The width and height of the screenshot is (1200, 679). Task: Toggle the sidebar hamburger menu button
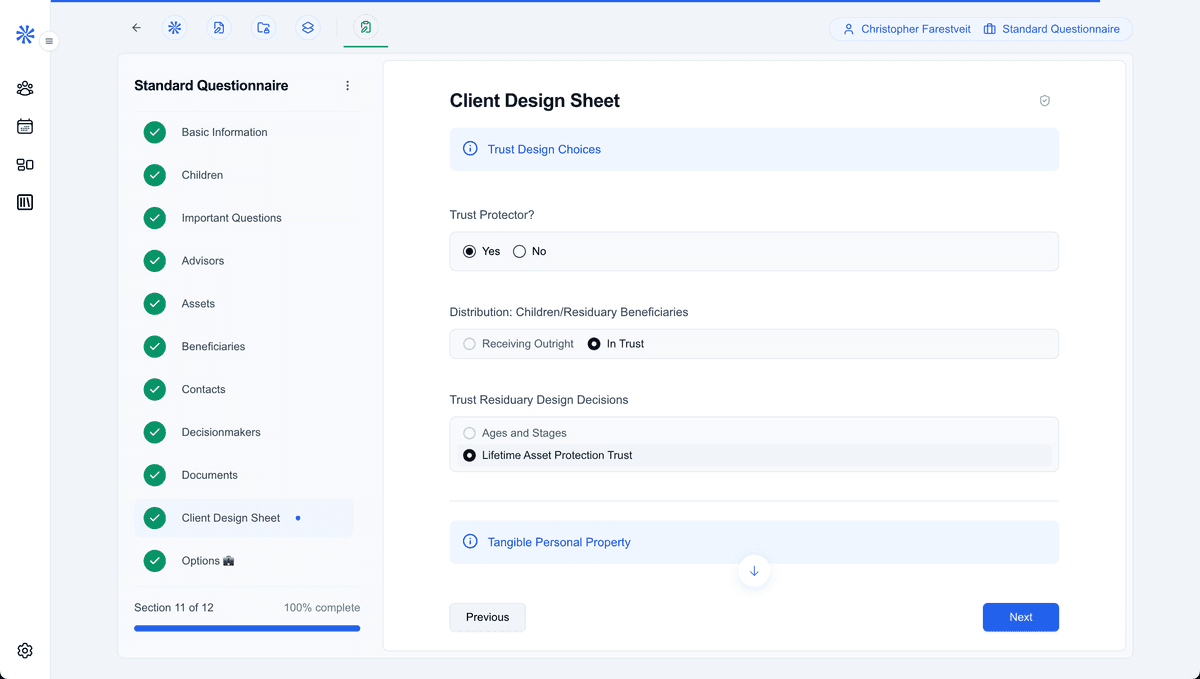[x=49, y=41]
